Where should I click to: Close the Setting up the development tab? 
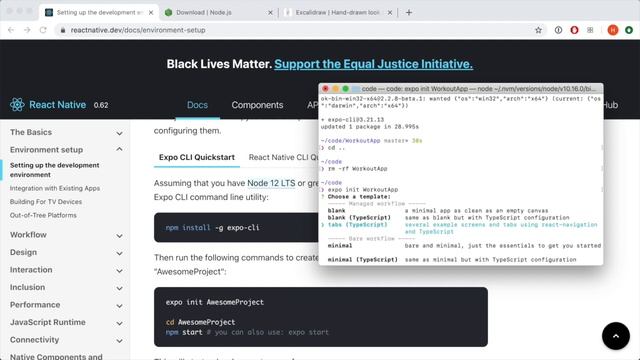(x=151, y=13)
